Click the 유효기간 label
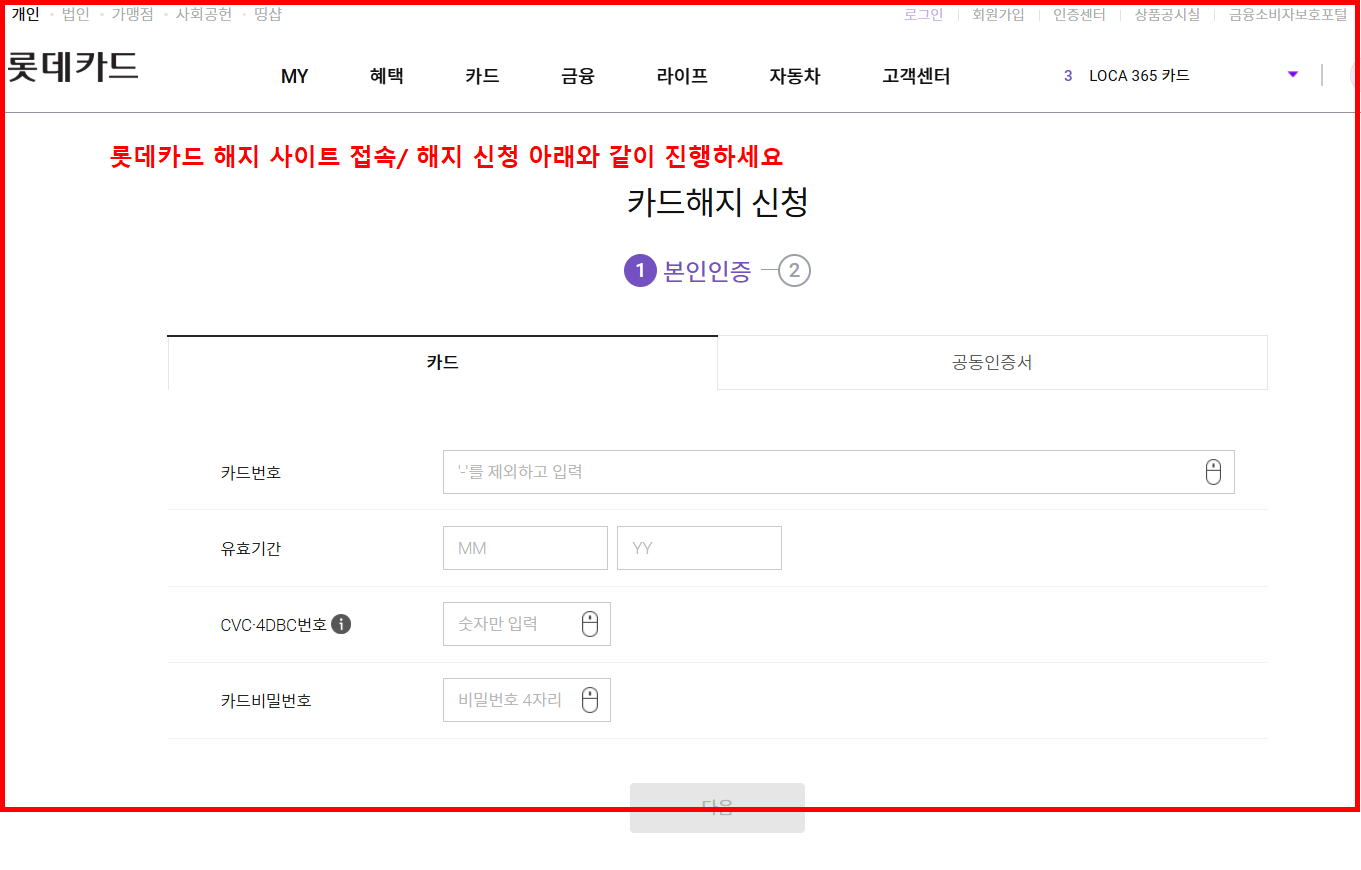 [251, 548]
